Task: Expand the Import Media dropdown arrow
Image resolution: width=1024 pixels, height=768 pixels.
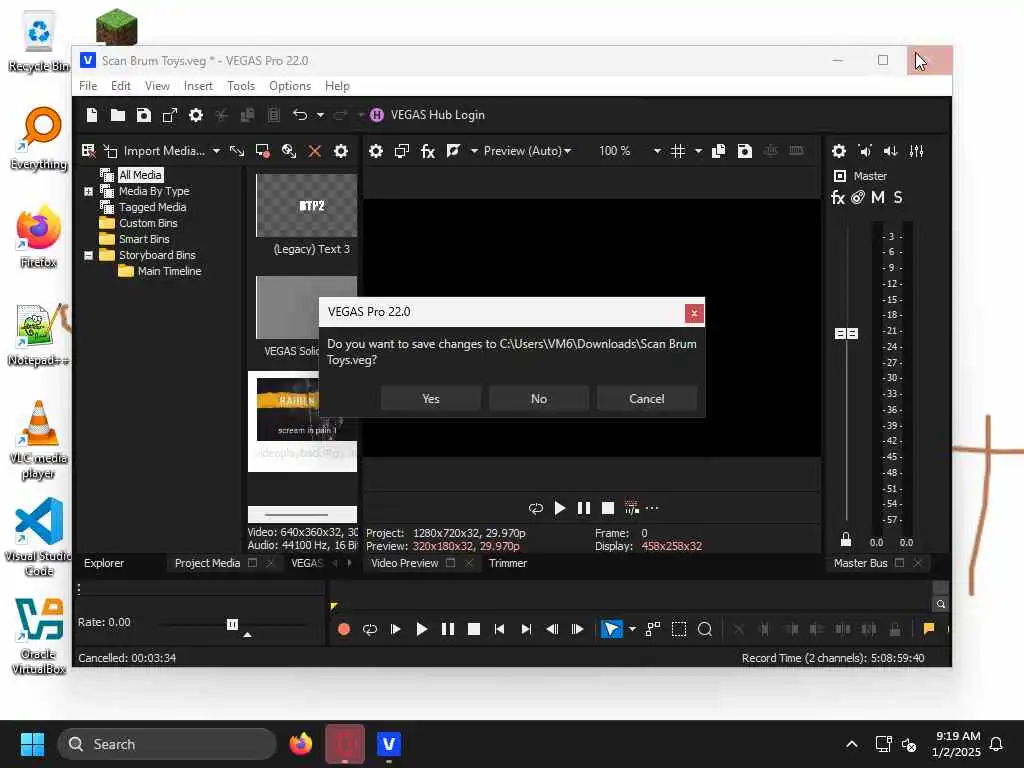Action: coord(216,151)
